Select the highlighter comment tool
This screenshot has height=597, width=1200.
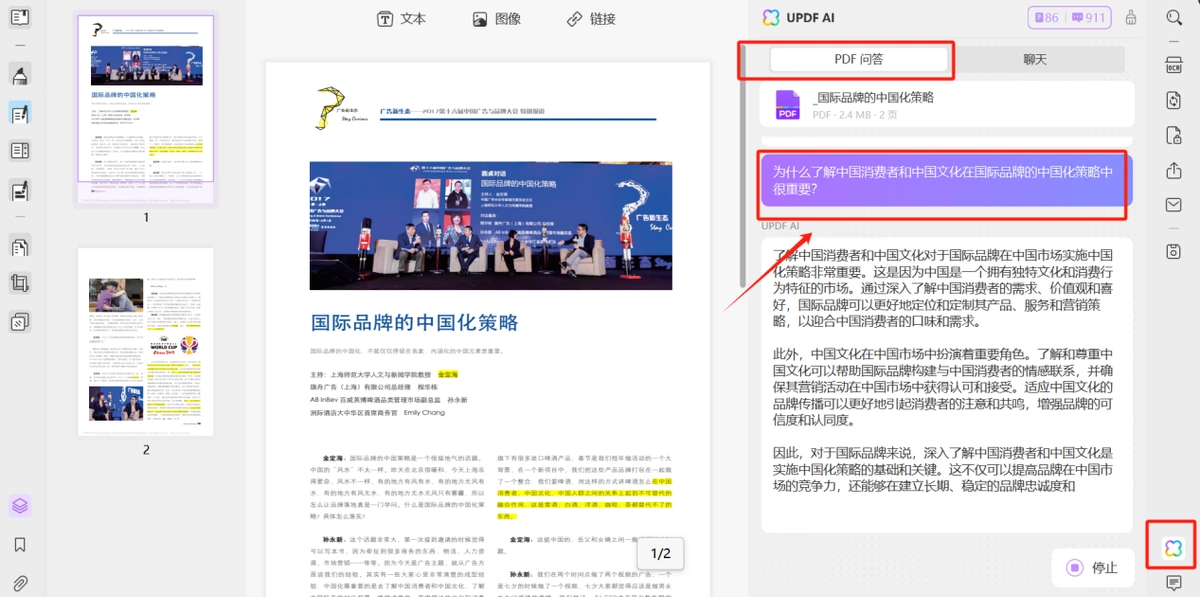(x=19, y=75)
